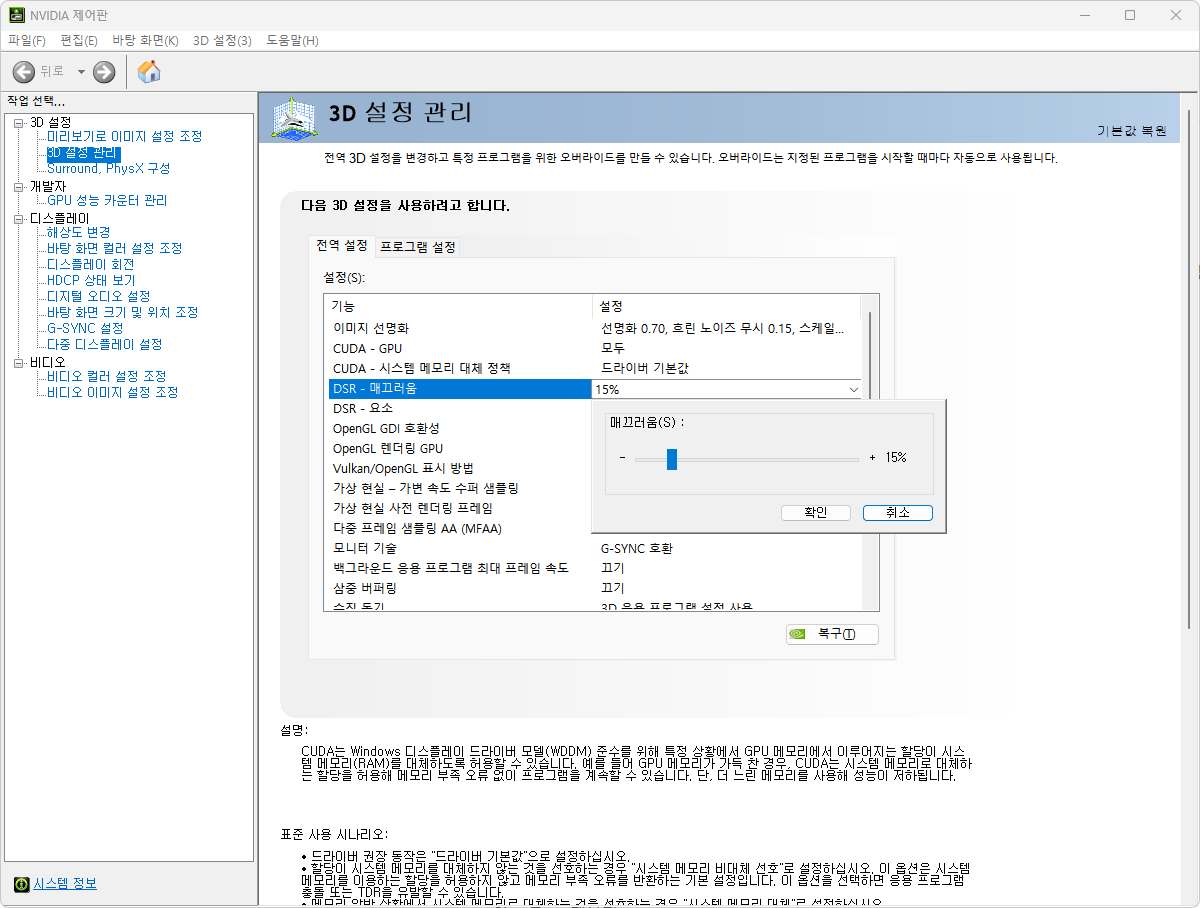Select the 삼중 버퍼링 row

pyautogui.click(x=596, y=588)
